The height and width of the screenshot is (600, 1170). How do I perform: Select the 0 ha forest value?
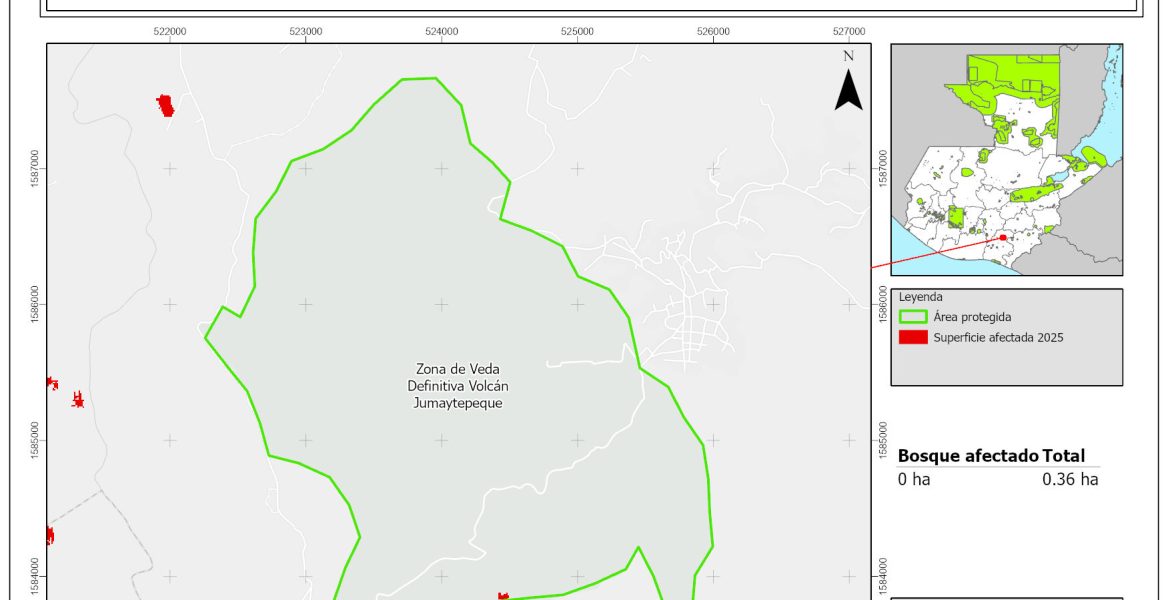(x=915, y=479)
